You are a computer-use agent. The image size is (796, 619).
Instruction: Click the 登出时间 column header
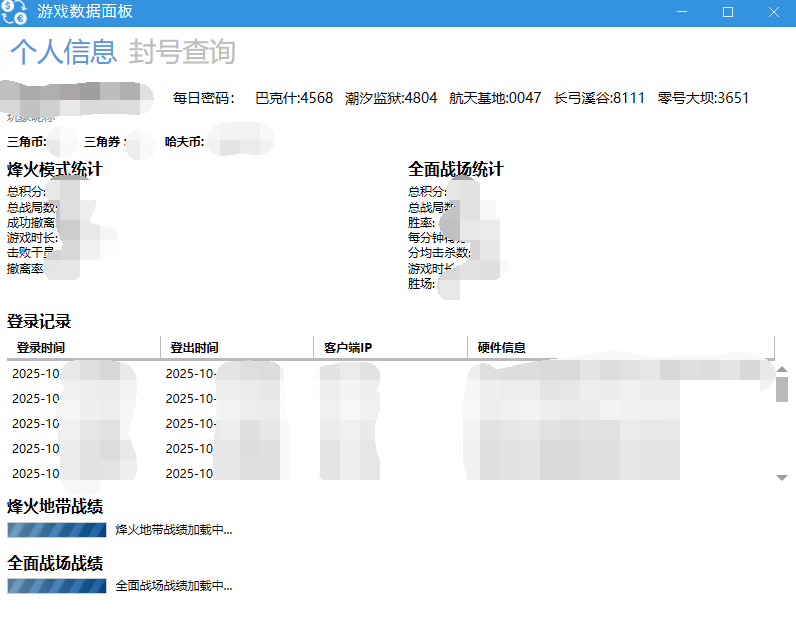tap(236, 348)
